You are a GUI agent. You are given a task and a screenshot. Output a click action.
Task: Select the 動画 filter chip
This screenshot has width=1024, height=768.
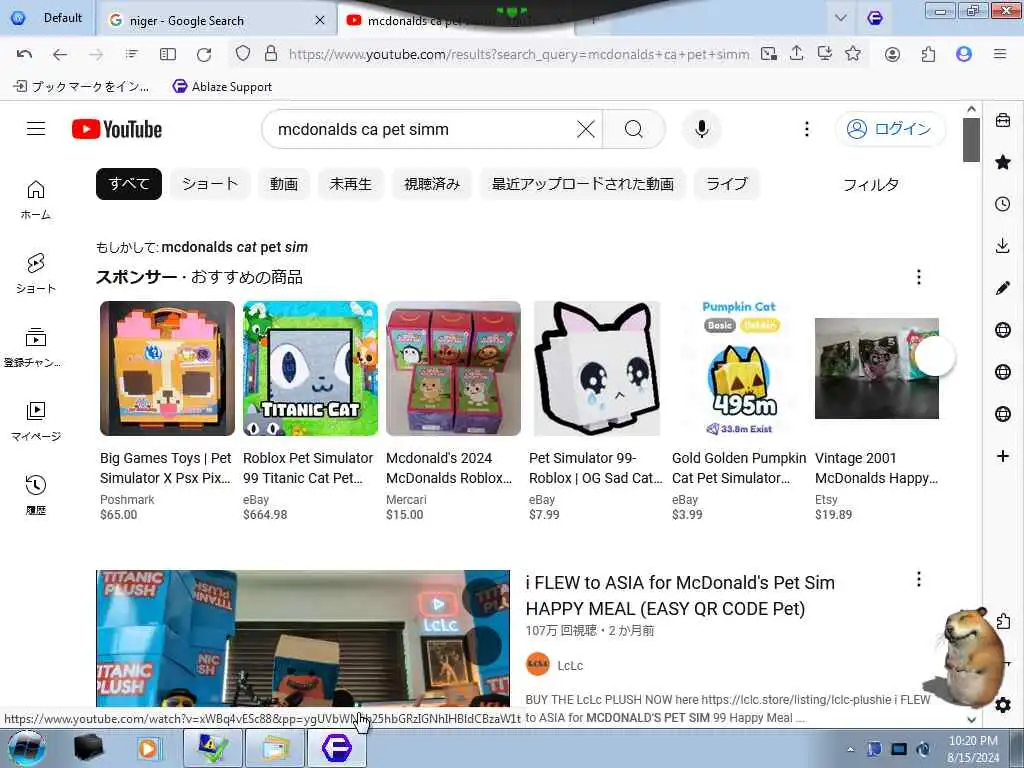coord(284,184)
